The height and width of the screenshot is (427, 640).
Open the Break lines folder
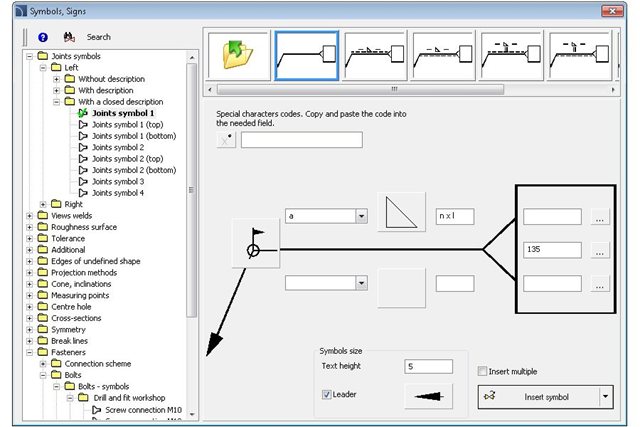[69, 341]
